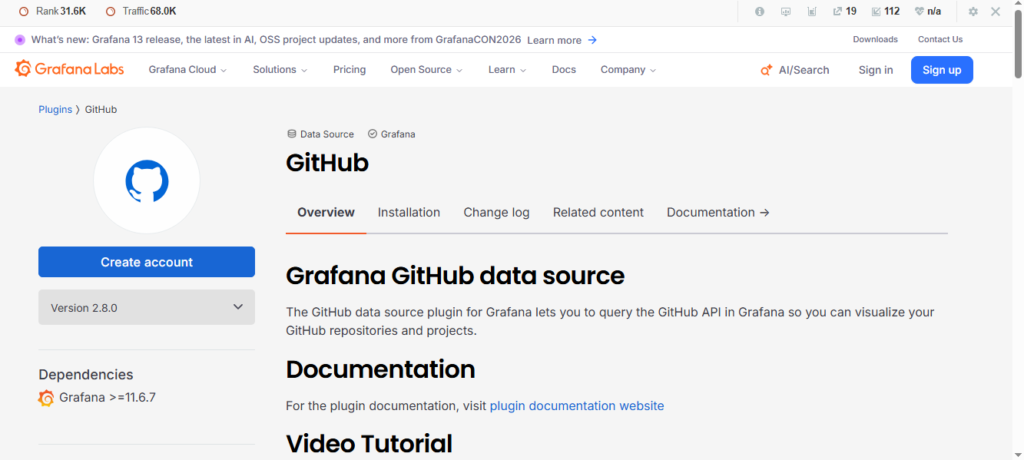Click the Traffic circle icon in the SEO bar

110,12
